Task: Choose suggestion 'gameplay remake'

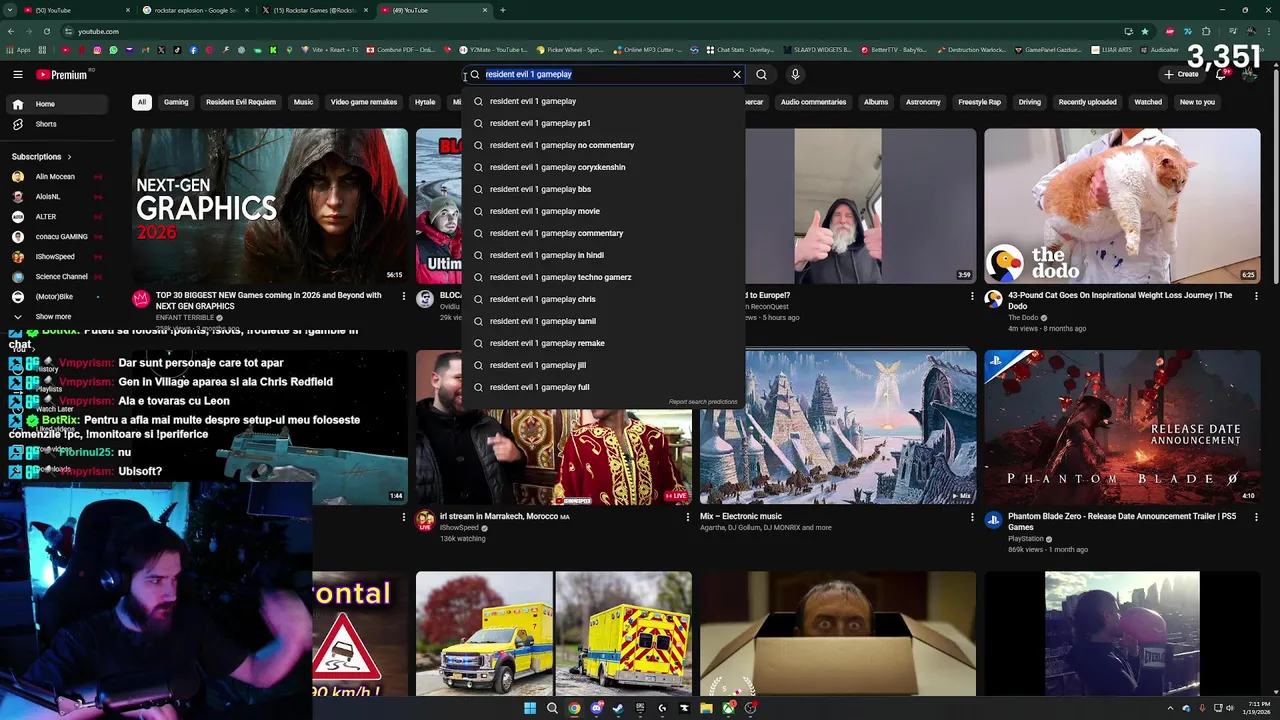Action: tap(604, 343)
